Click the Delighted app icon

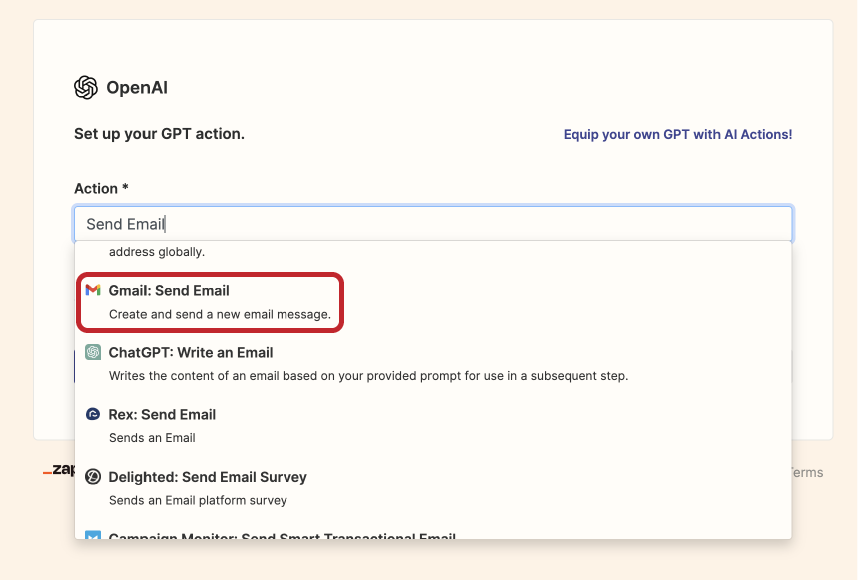coord(92,477)
